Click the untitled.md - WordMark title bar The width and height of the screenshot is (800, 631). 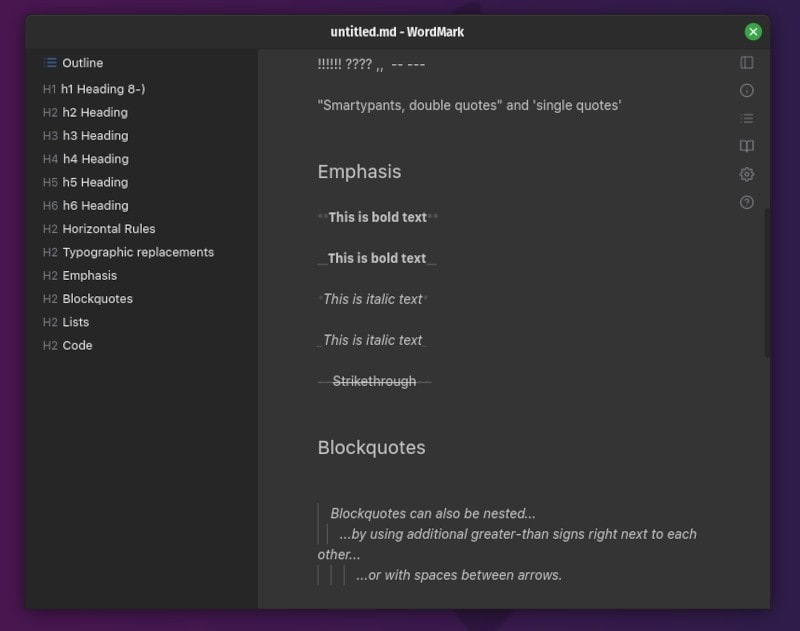click(x=397, y=32)
